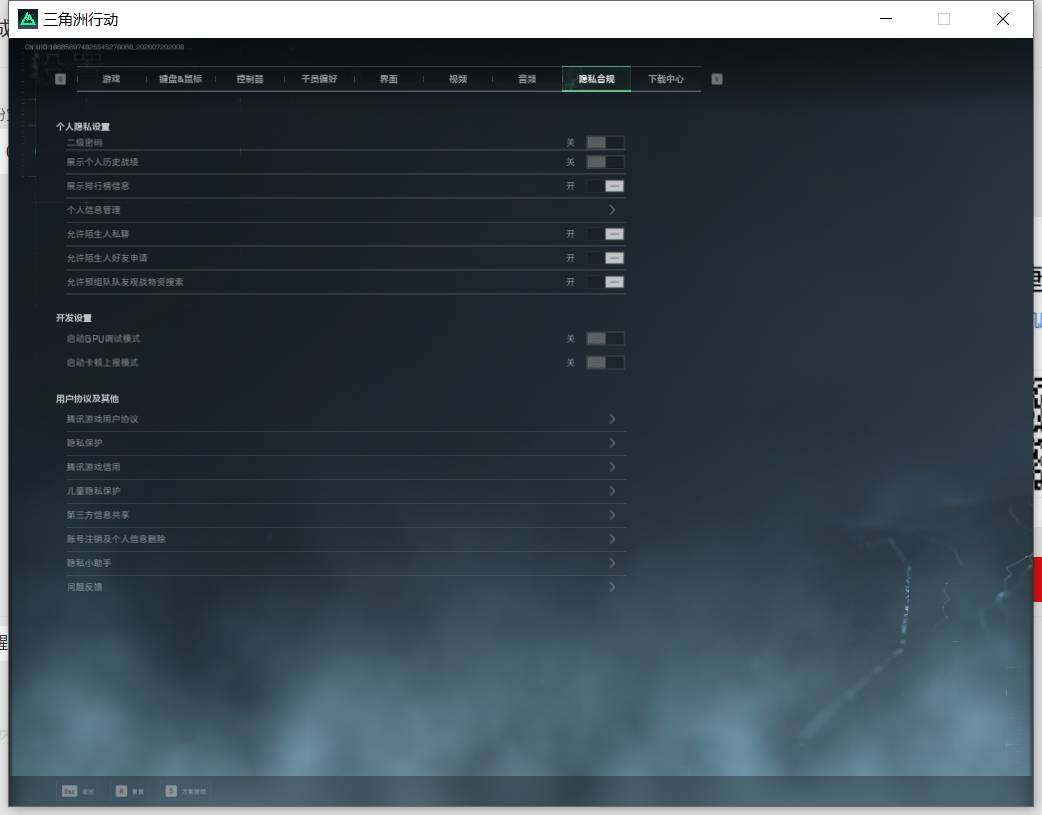Click the 第三方信息共享 label
Viewport: 1042px width, 815px height.
(x=98, y=515)
